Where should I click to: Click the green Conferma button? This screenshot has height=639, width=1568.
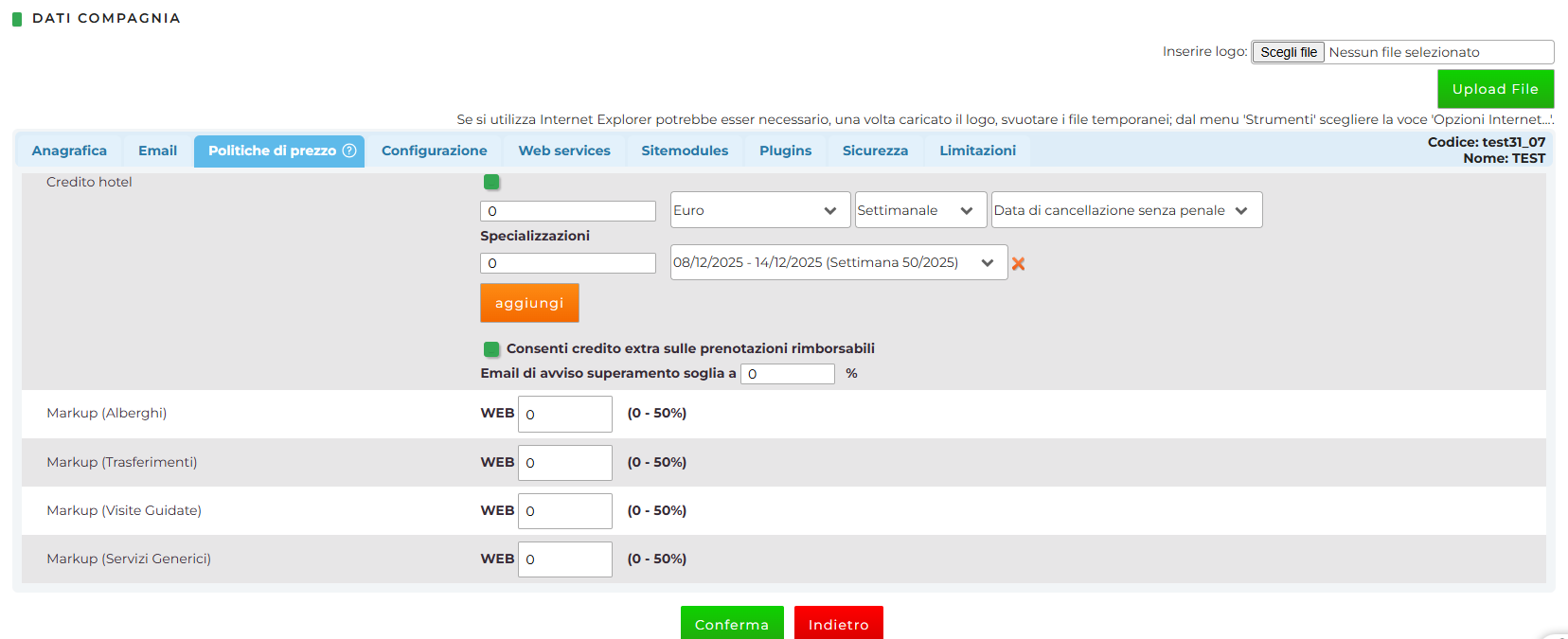tap(732, 624)
